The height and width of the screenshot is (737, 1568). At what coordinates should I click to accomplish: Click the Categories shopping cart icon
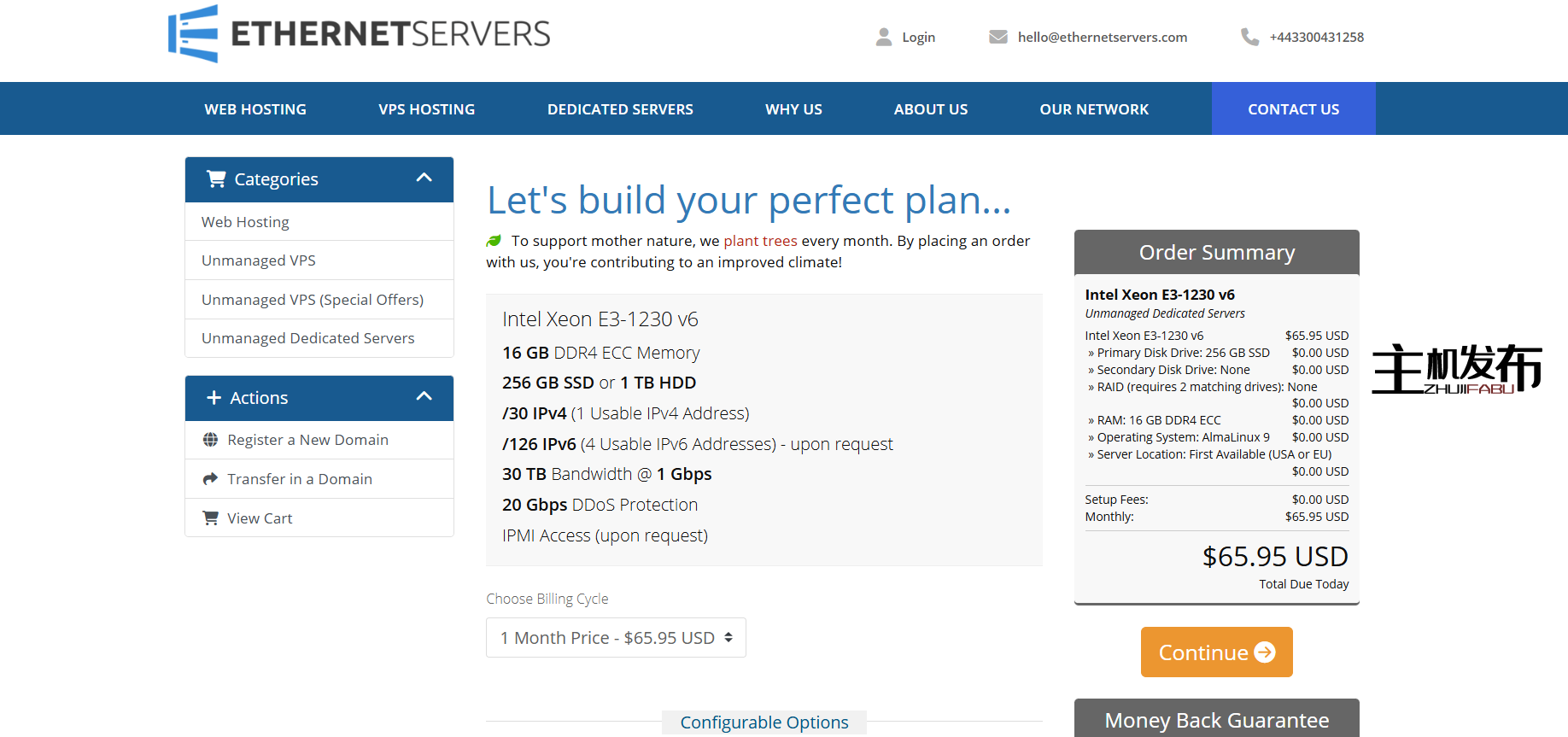(x=216, y=178)
